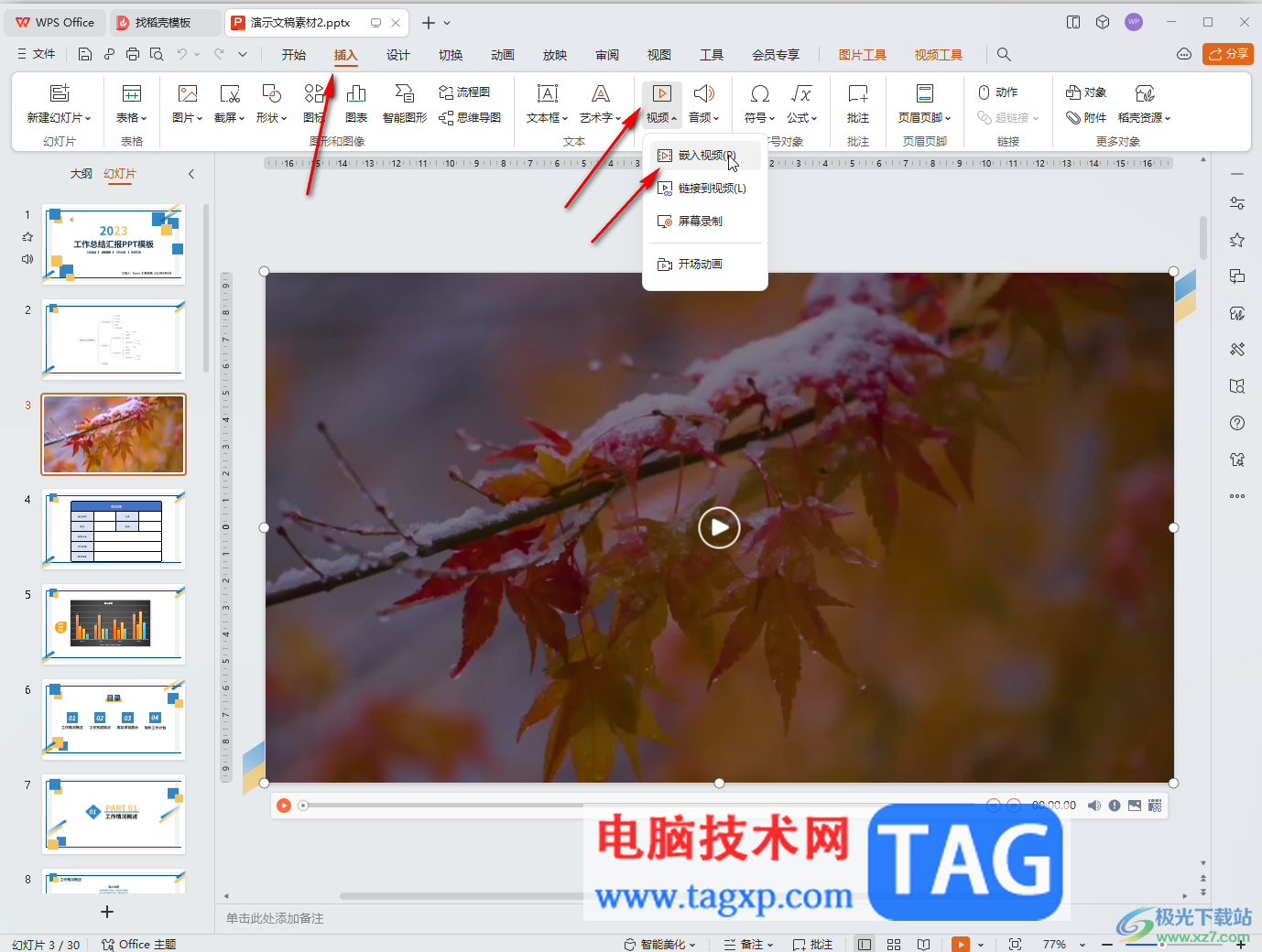Click the Save icon in quick toolbar

pos(85,55)
